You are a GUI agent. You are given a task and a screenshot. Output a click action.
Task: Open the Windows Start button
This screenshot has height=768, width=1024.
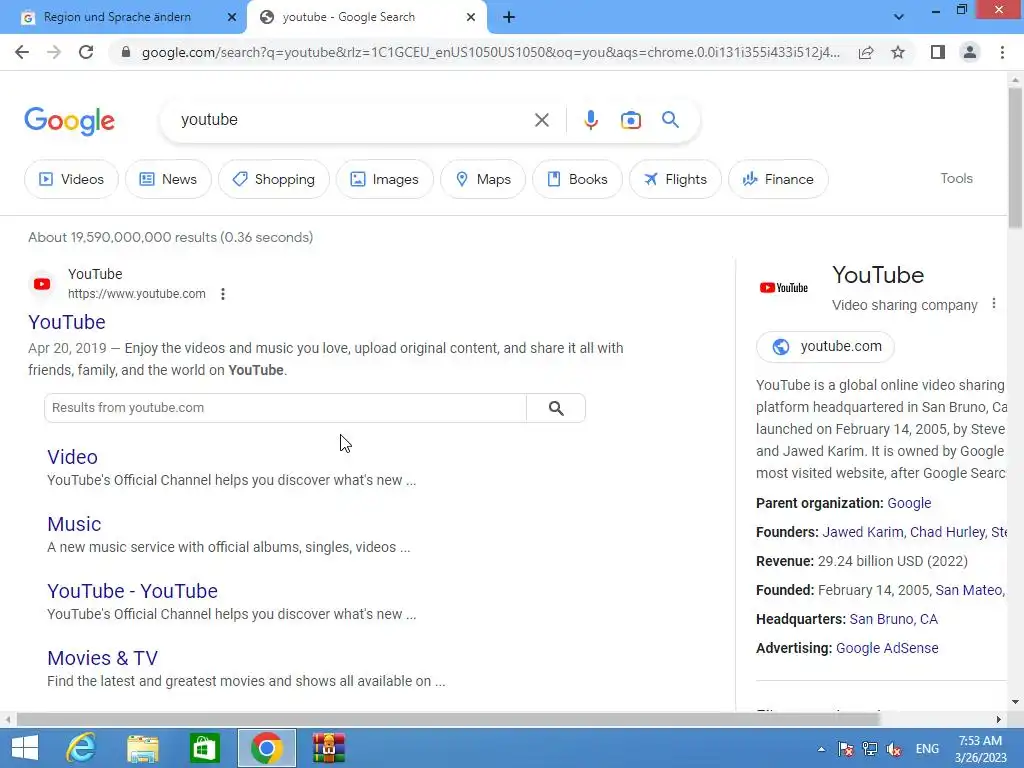click(25, 748)
